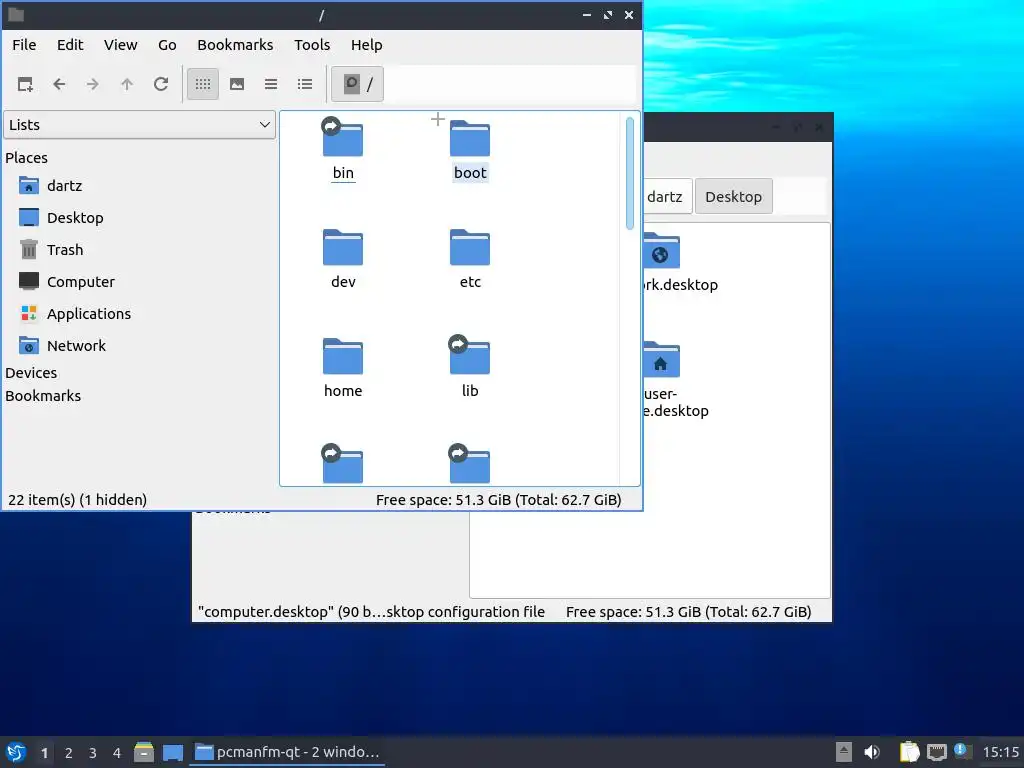Click the vertical scrollbar in file view
The height and width of the screenshot is (768, 1024).
click(630, 174)
